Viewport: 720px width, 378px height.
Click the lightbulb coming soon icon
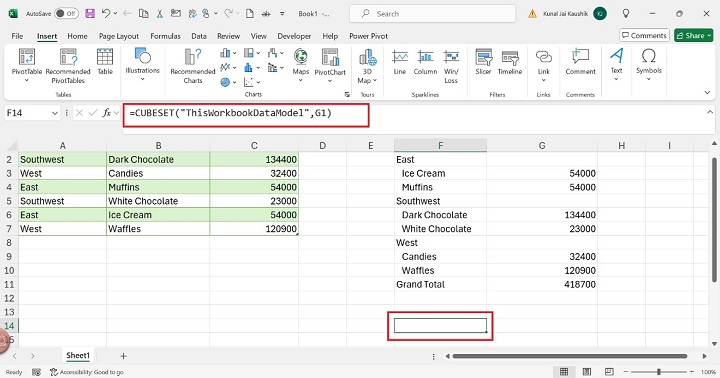pos(625,13)
